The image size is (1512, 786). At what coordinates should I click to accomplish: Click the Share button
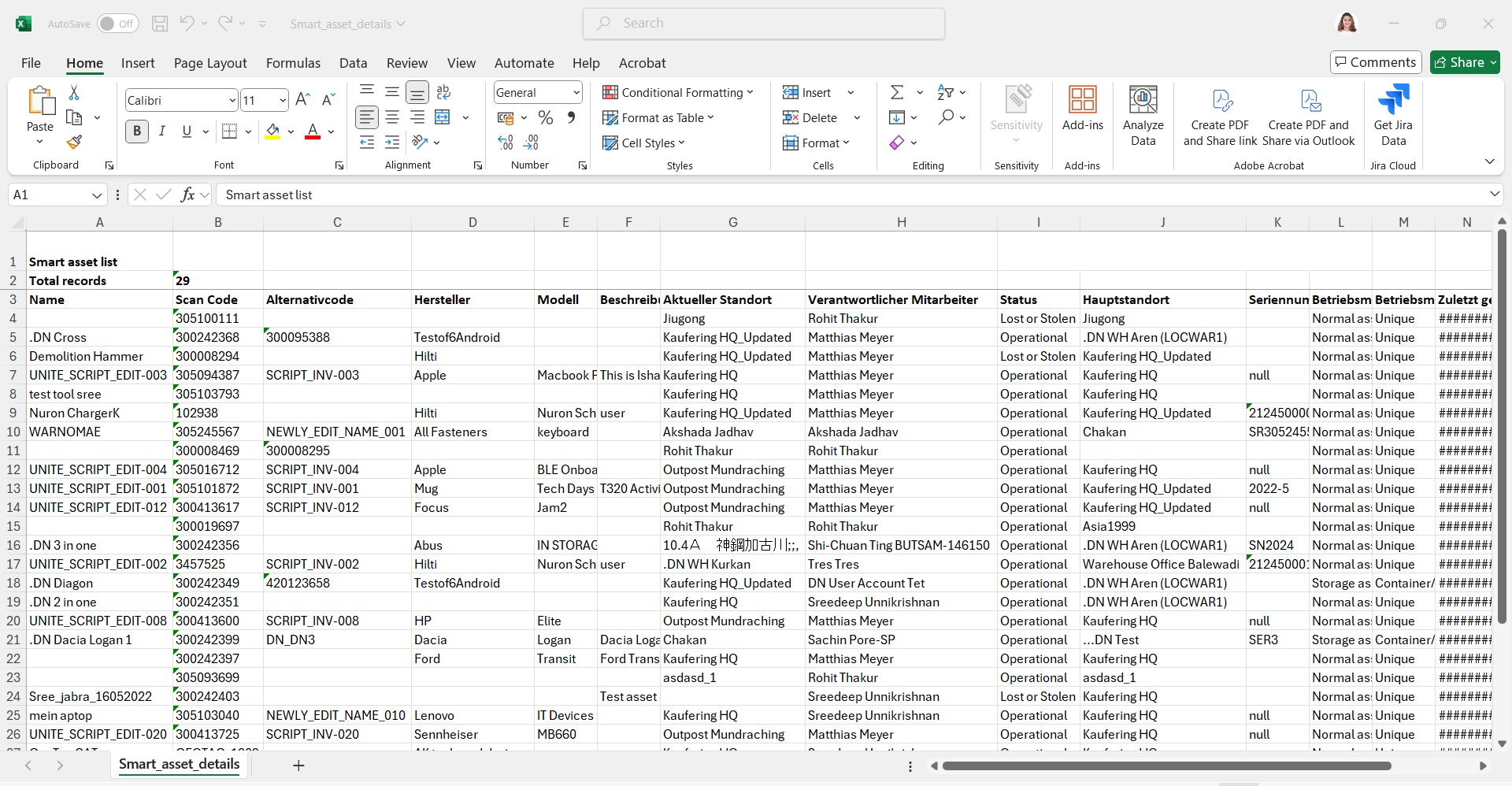(x=1464, y=62)
